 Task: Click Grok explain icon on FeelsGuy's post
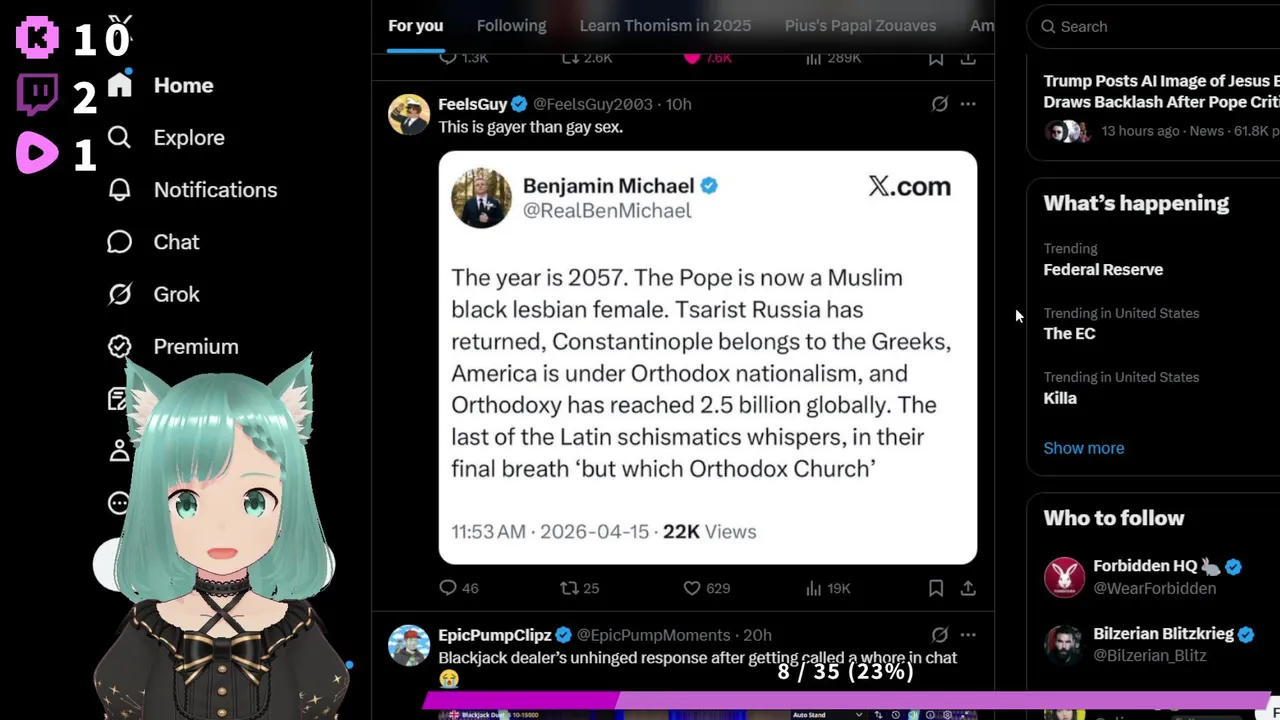pyautogui.click(x=940, y=104)
